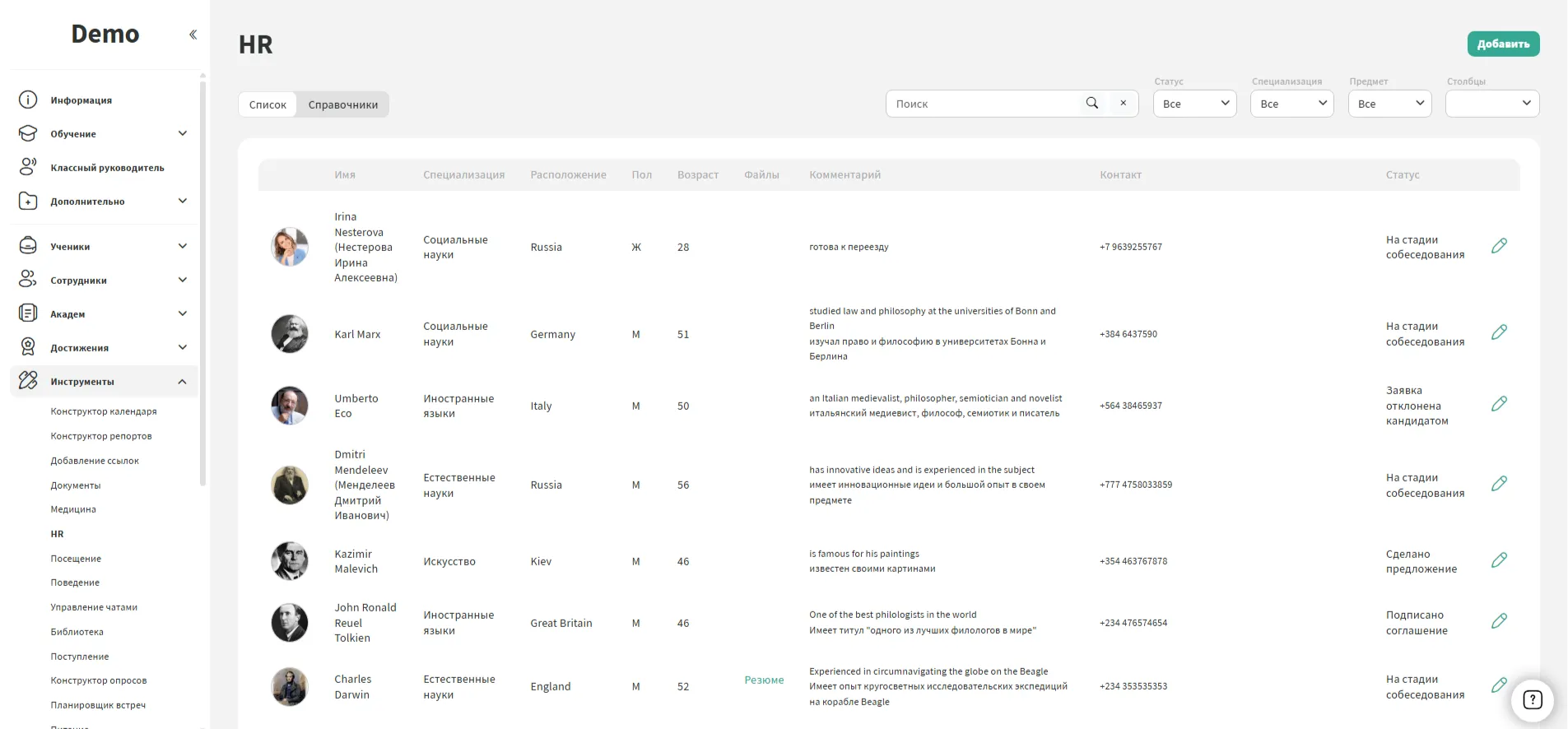Click the Классный руководитель sidebar icon
Screen dimensions: 1568x729
[x=28, y=167]
